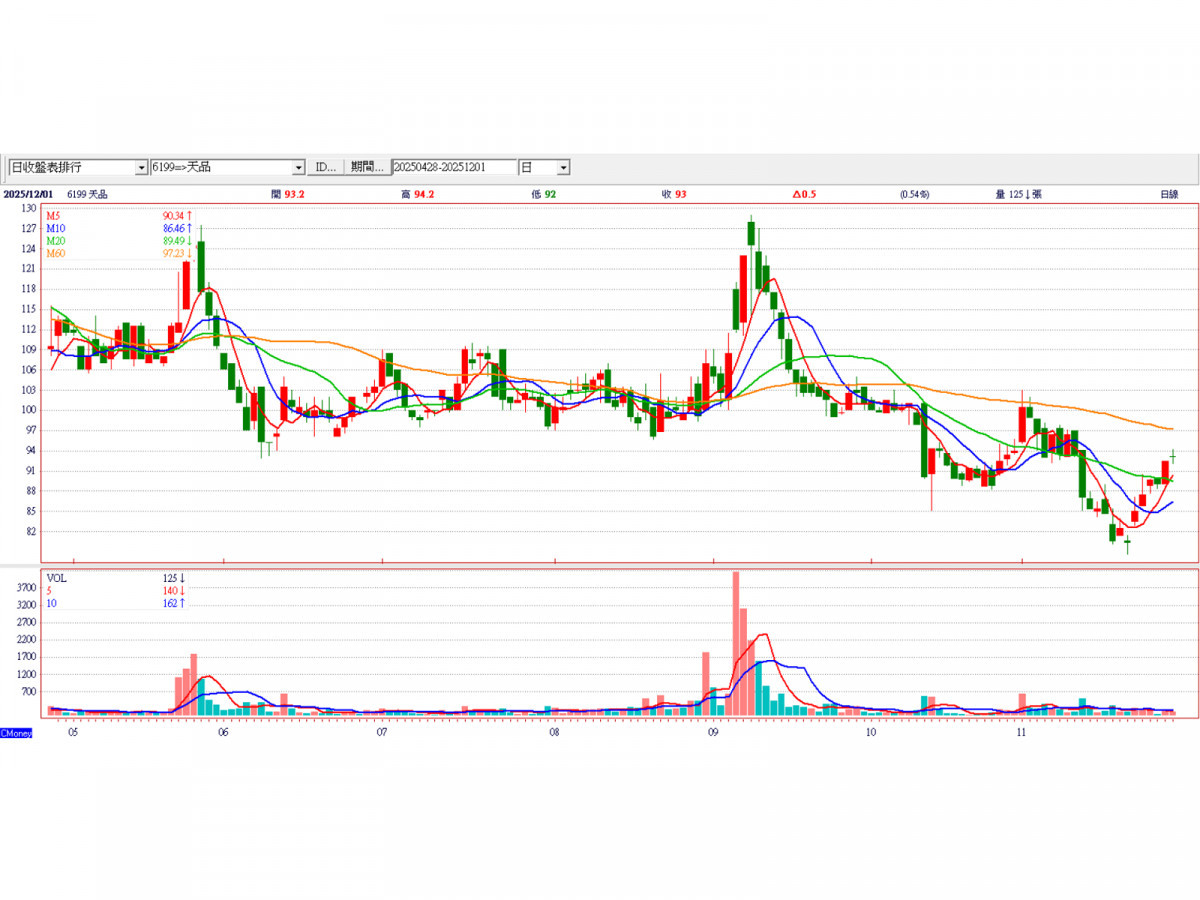Click the 收 93 closing price readout

(x=674, y=194)
